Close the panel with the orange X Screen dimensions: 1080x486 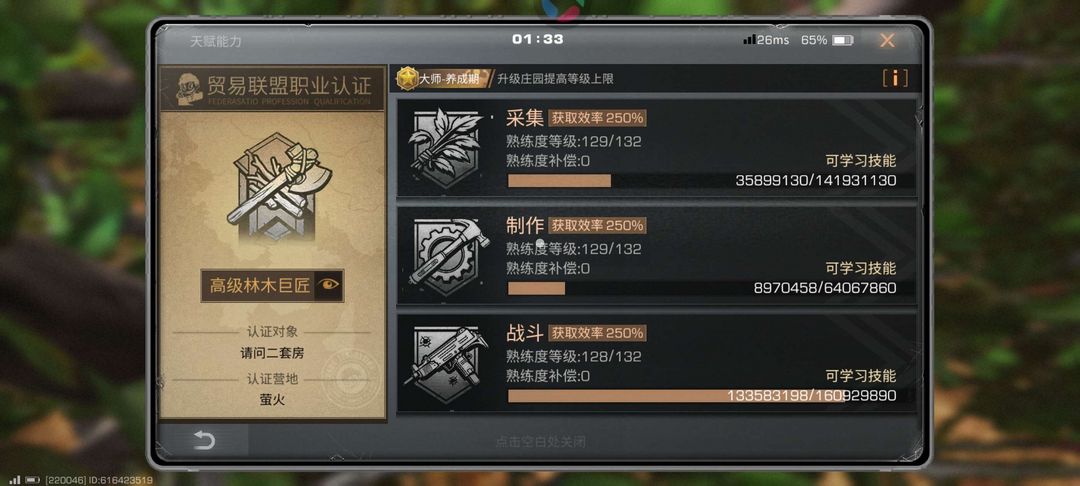pyautogui.click(x=887, y=41)
